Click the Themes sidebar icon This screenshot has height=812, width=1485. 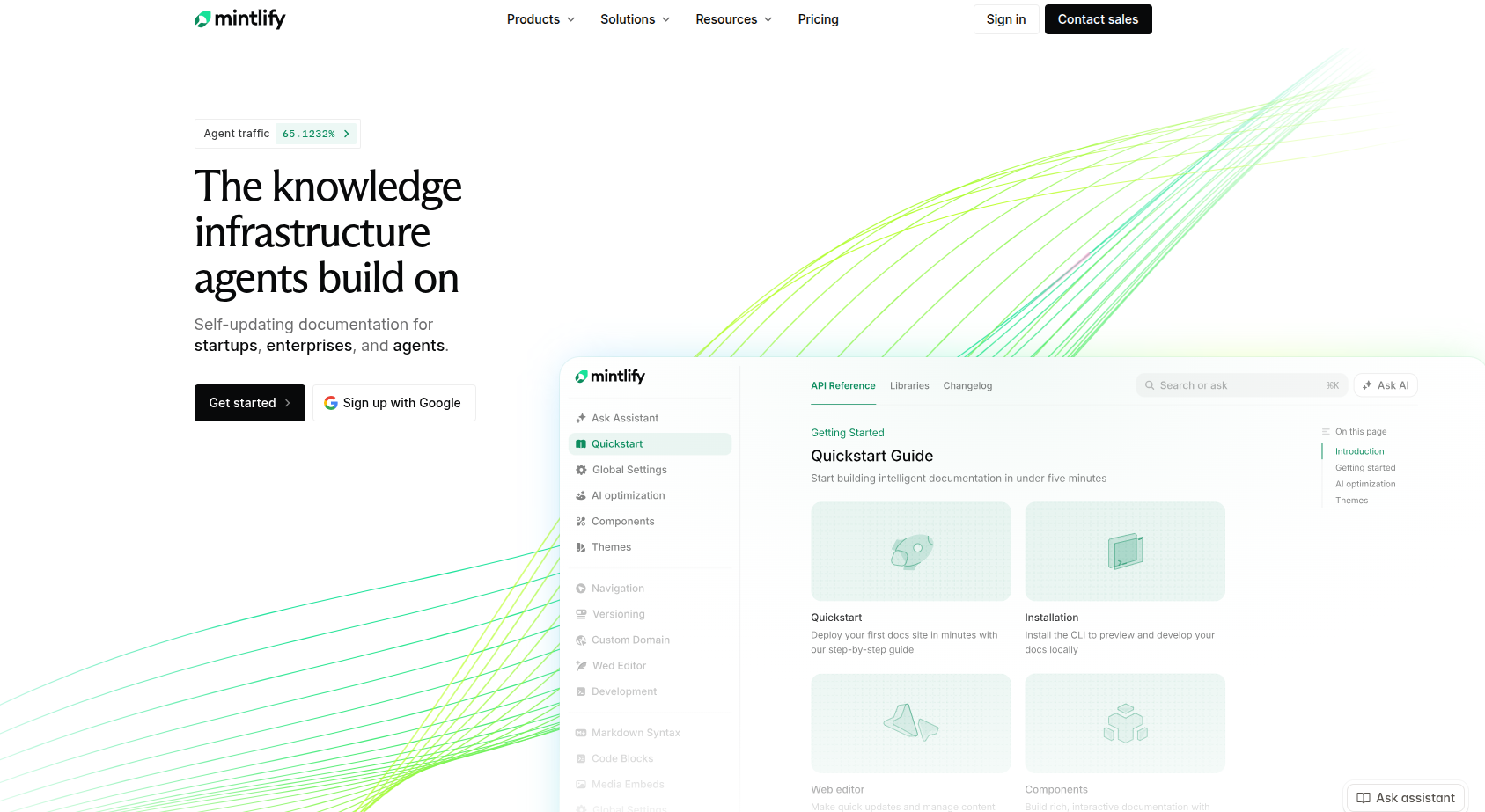(581, 547)
